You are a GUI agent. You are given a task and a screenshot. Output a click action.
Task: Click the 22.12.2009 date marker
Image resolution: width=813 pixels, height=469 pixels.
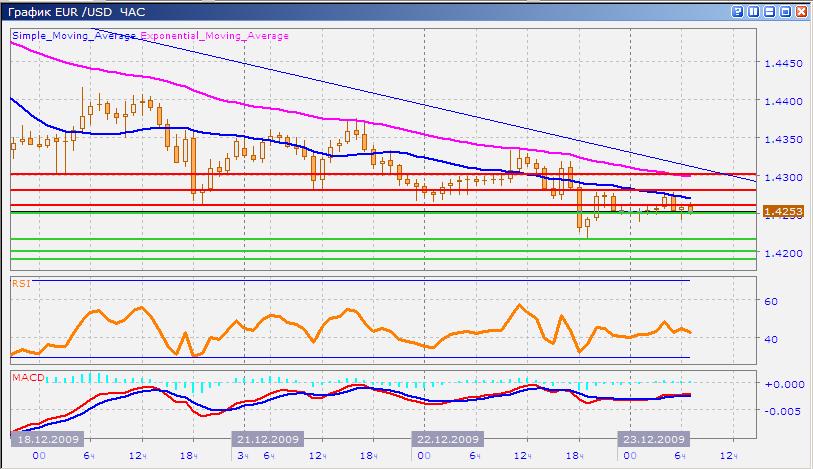coord(447,439)
